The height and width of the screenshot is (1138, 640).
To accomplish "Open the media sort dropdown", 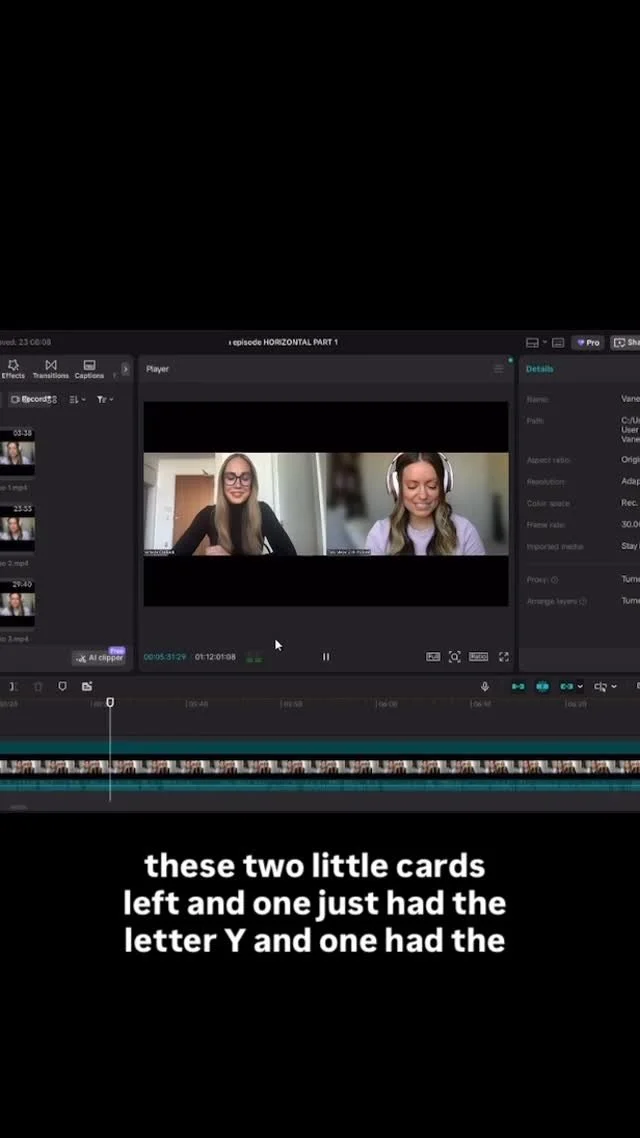I will [x=77, y=399].
